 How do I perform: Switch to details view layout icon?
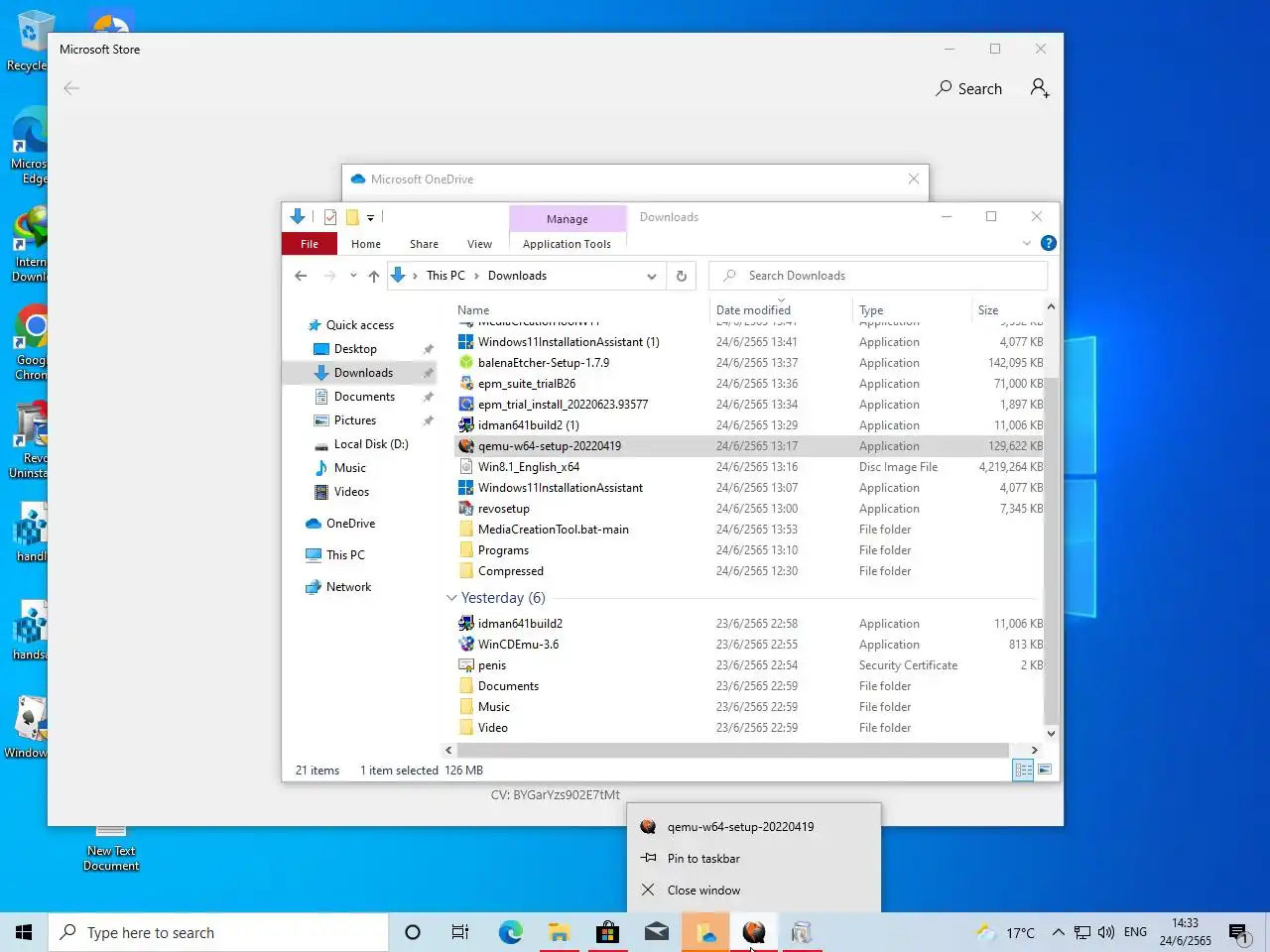pyautogui.click(x=1023, y=771)
